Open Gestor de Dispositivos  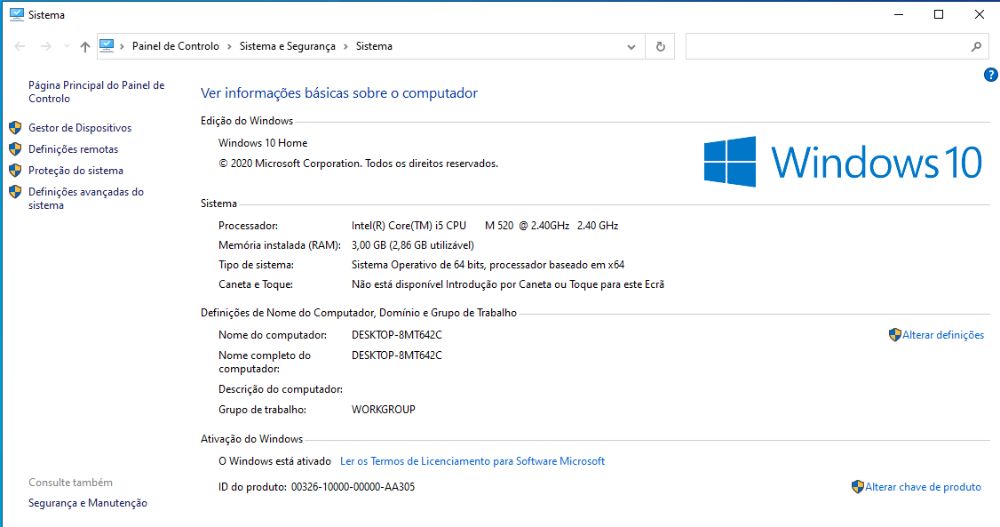(x=80, y=128)
